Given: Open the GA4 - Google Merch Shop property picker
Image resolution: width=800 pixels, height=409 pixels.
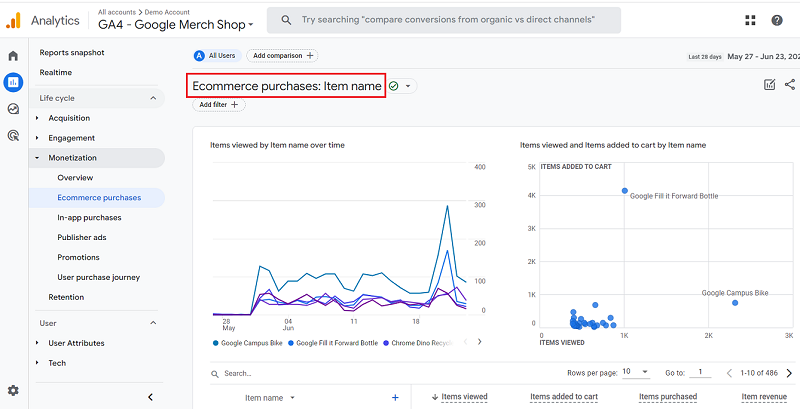Looking at the screenshot, I should click(x=176, y=24).
